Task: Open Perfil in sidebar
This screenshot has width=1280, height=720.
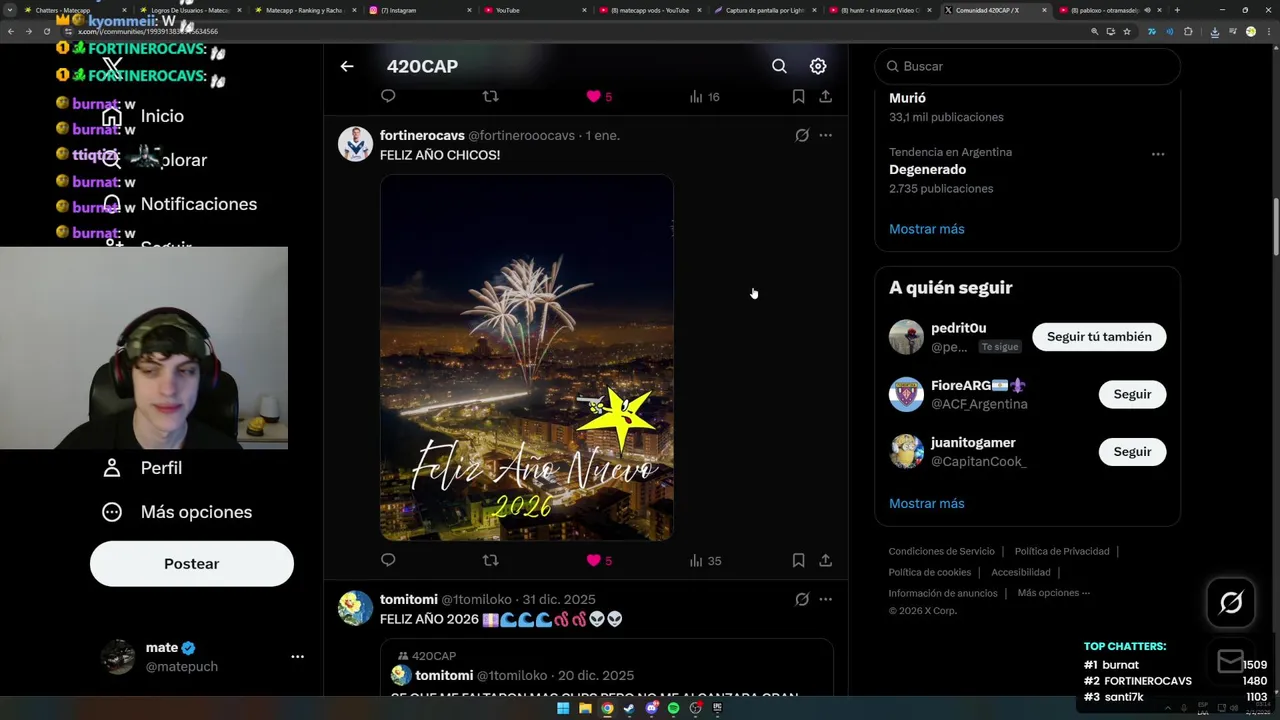Action: coord(141,468)
